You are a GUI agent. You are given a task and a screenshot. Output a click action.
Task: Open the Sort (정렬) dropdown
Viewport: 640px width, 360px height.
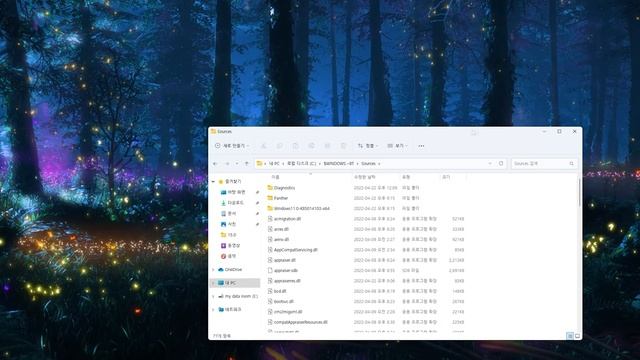pos(368,146)
